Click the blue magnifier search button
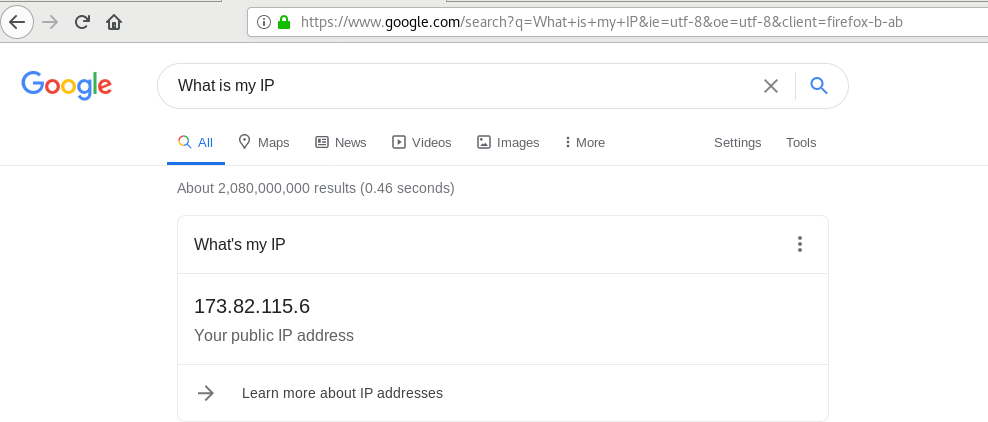 click(819, 86)
